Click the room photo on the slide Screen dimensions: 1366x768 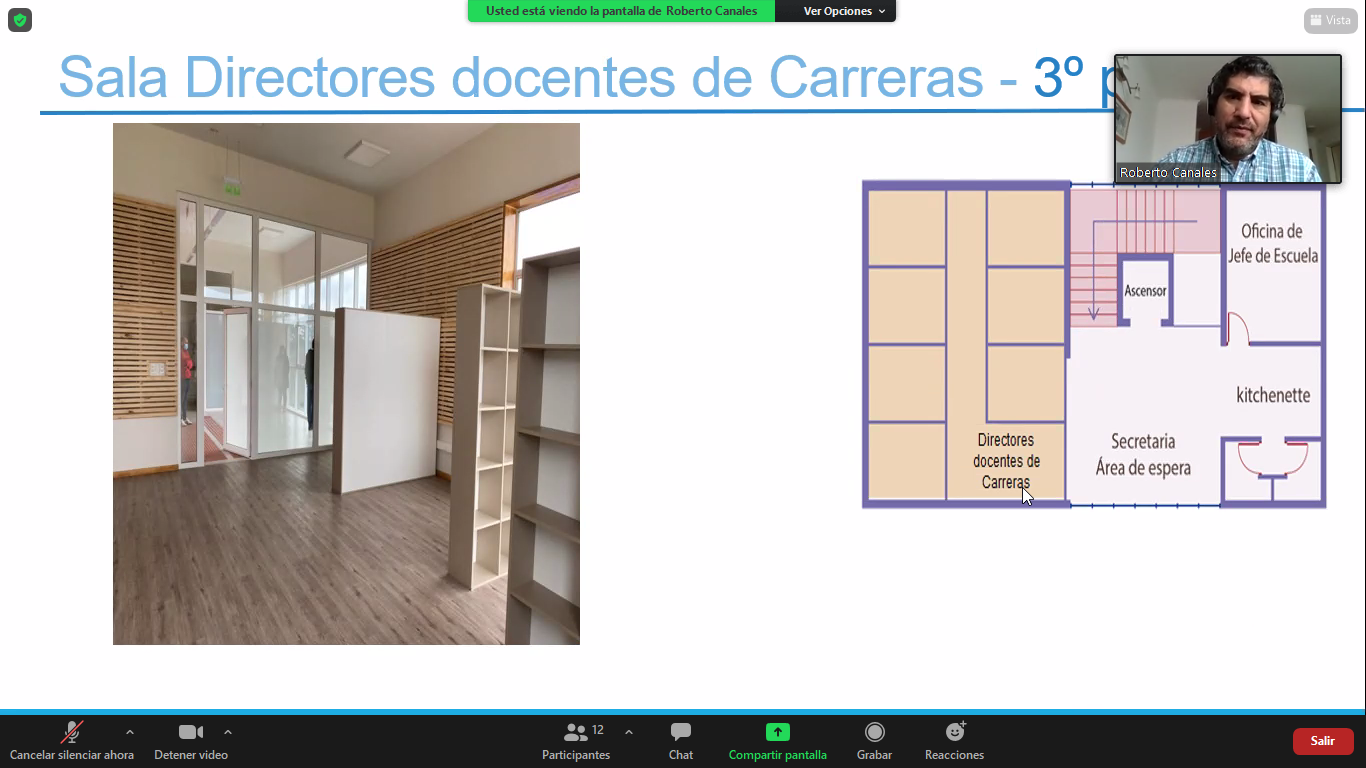click(346, 383)
